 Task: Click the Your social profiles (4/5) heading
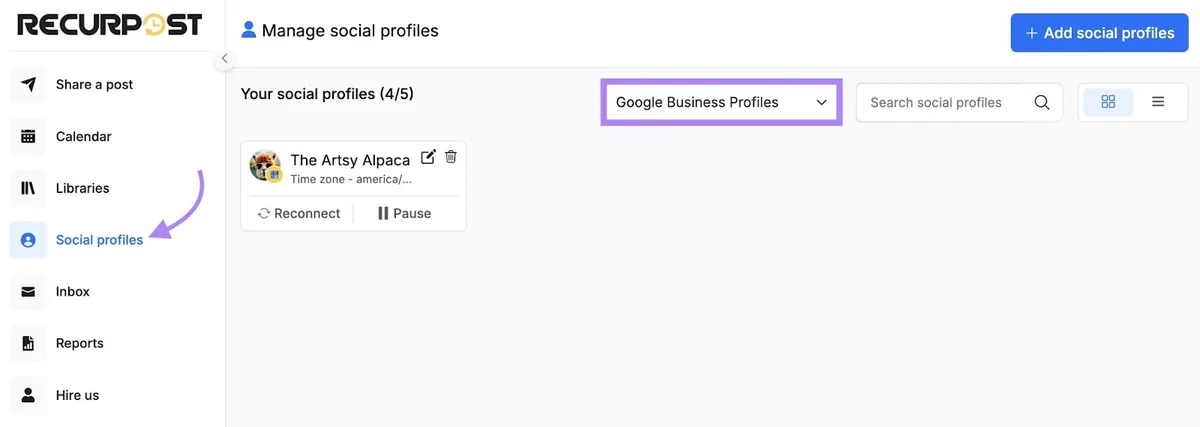click(327, 94)
